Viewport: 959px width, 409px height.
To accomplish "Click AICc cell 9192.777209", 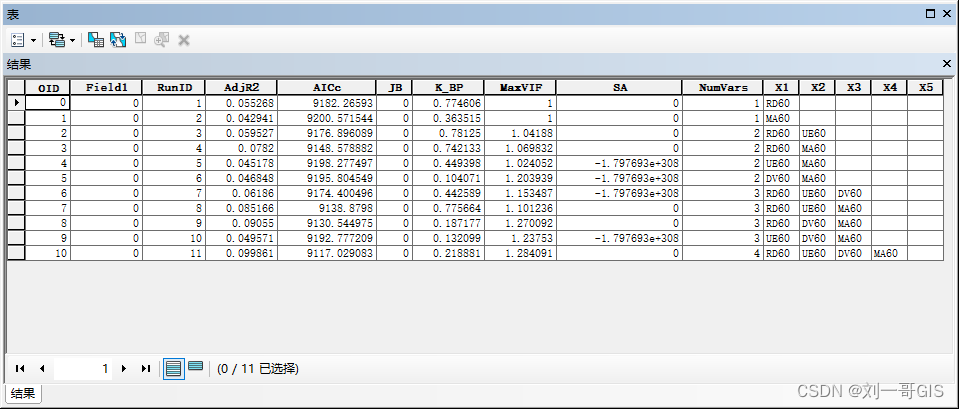I will coord(327,238).
